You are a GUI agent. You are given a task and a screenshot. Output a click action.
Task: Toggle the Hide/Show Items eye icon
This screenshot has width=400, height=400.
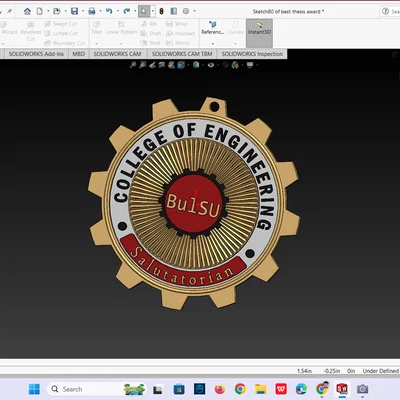tap(211, 65)
